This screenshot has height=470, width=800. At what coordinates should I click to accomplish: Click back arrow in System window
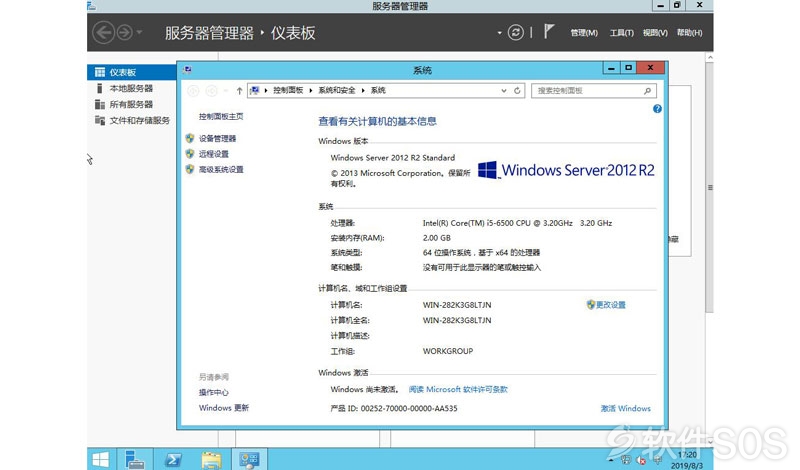coord(193,90)
